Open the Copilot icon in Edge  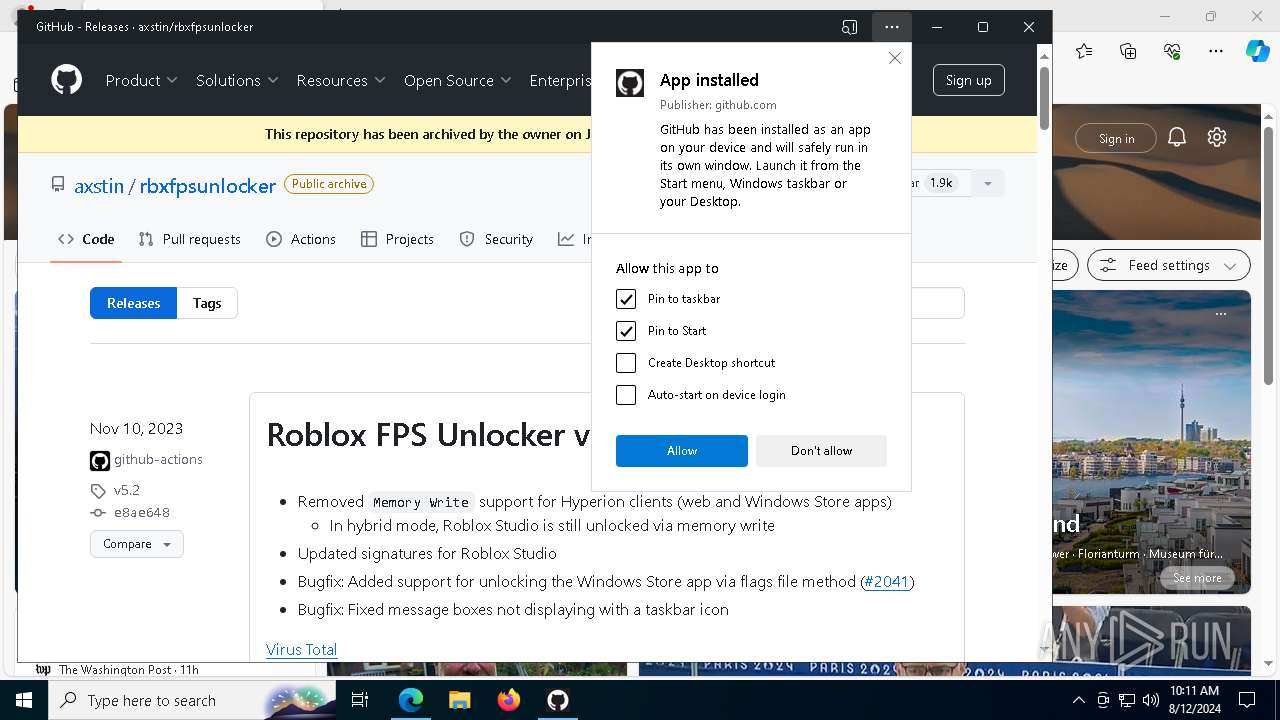point(1257,51)
